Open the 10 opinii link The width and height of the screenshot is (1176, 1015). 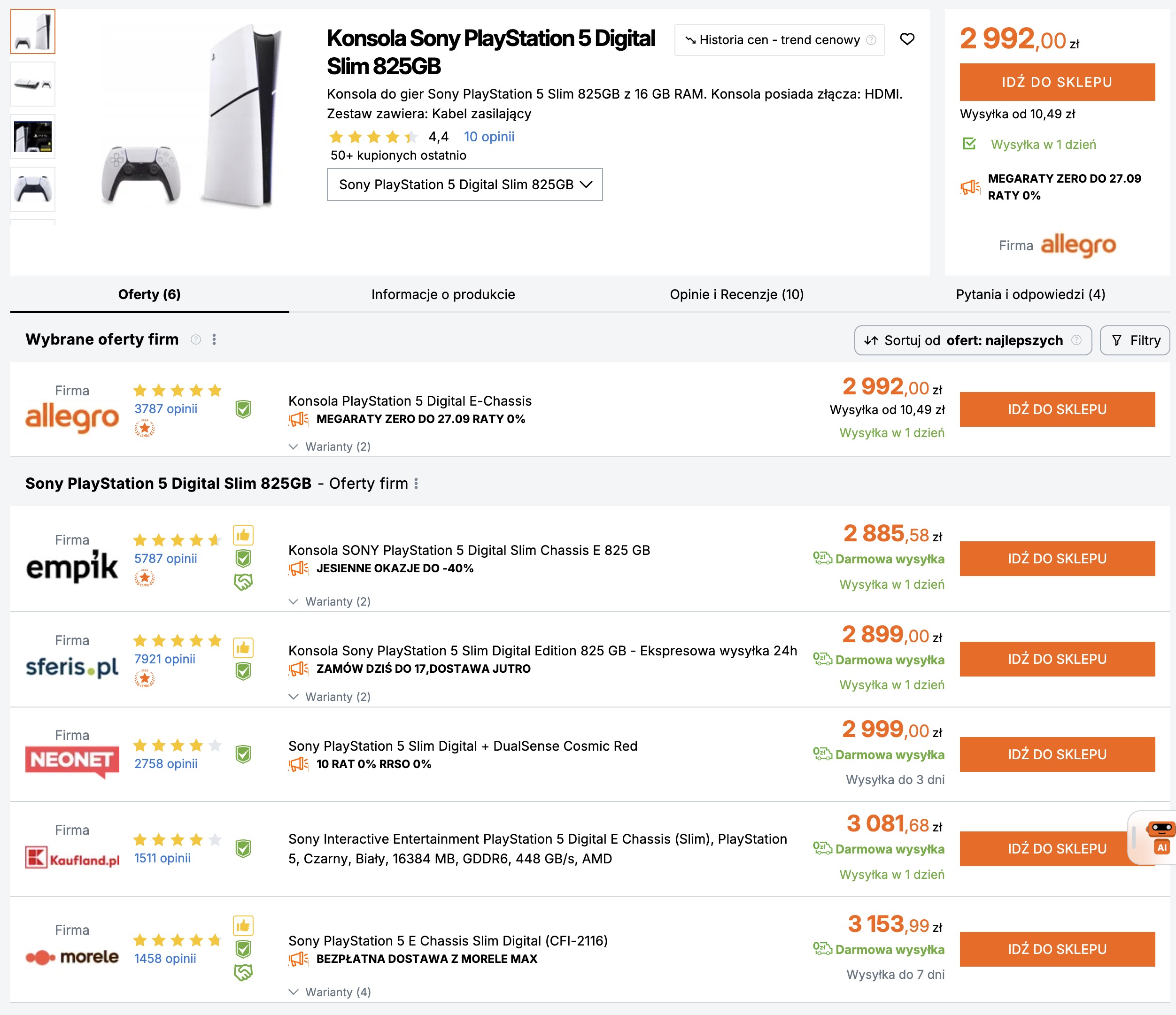(x=489, y=137)
